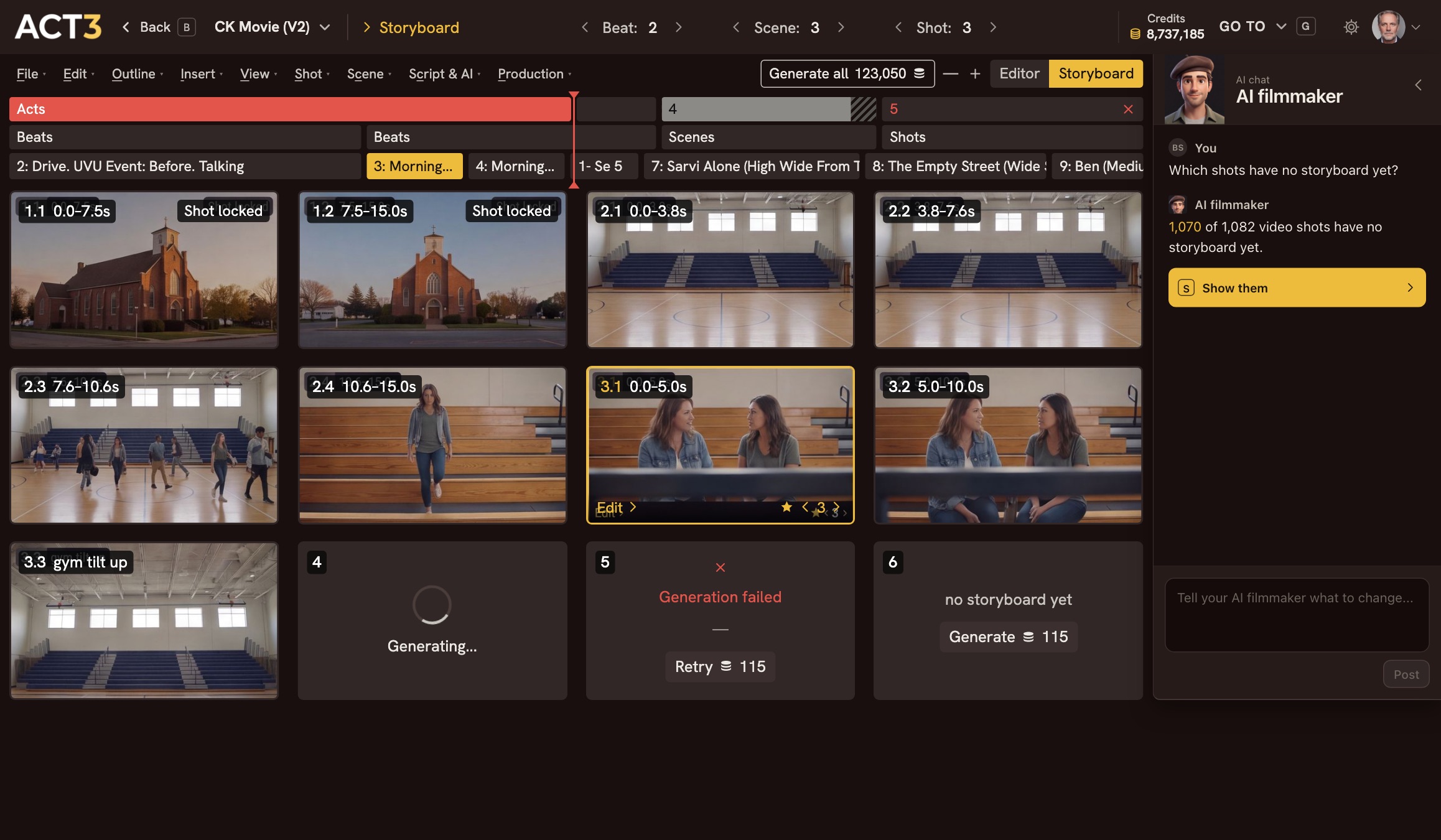The height and width of the screenshot is (840, 1441).
Task: Go to next Shot arrow
Action: tap(993, 27)
